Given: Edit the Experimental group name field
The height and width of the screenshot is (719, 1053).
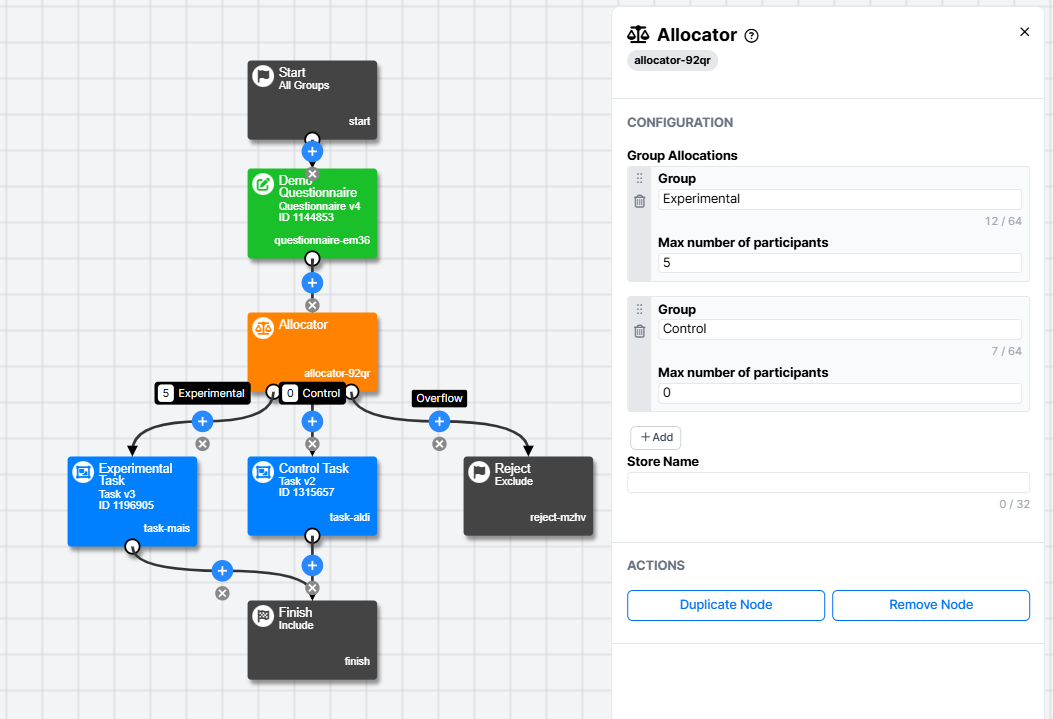Looking at the screenshot, I should (x=839, y=199).
